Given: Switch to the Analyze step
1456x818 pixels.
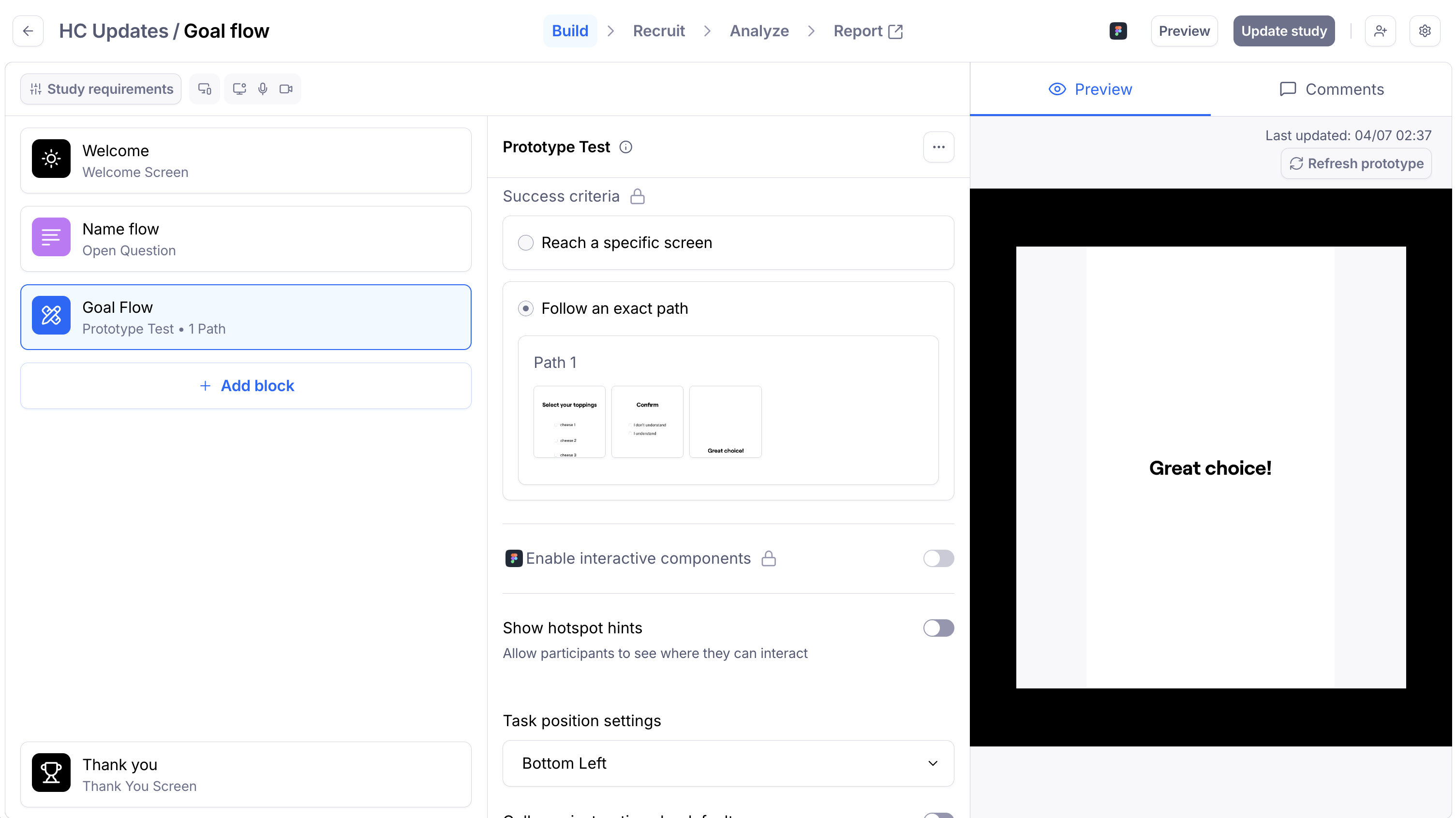Looking at the screenshot, I should click(759, 31).
